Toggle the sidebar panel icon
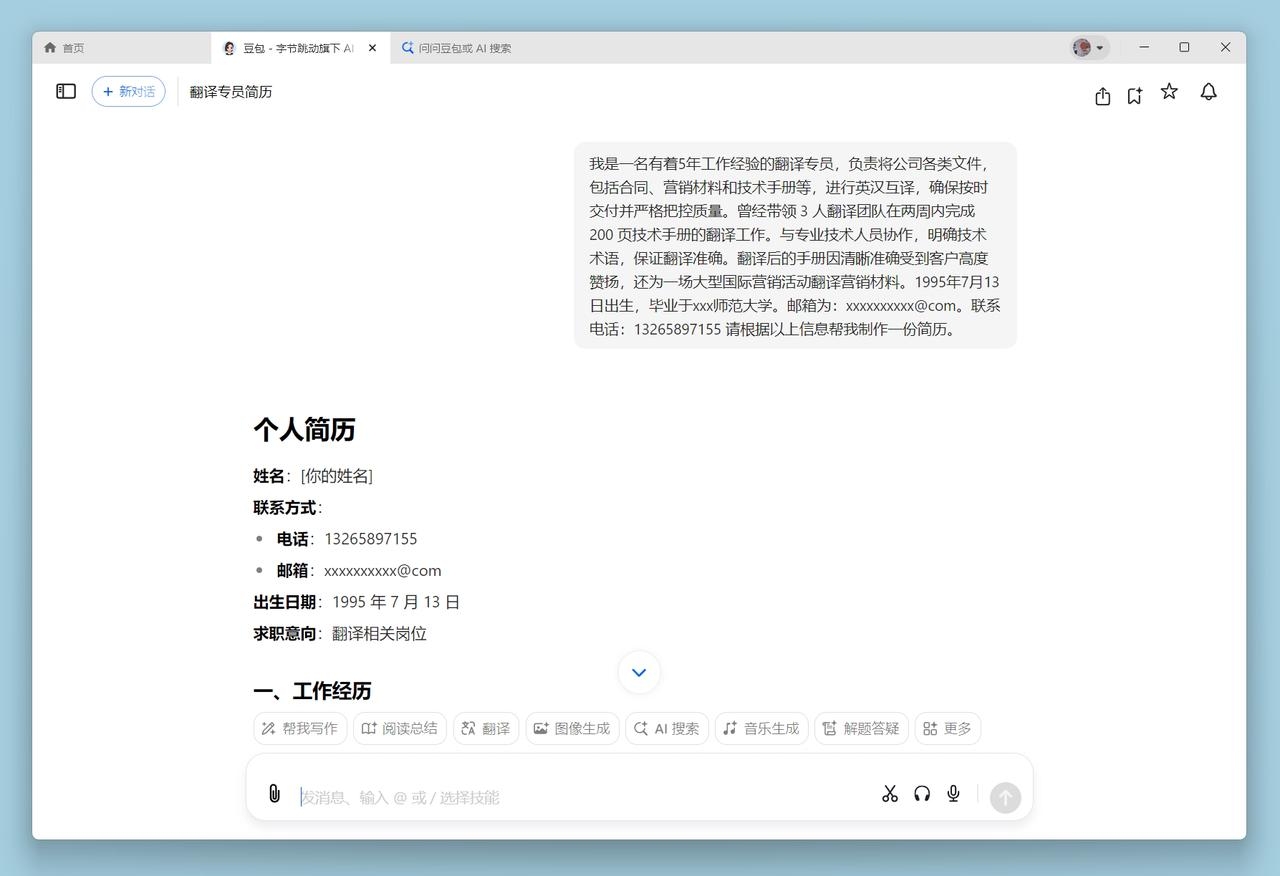The height and width of the screenshot is (876, 1280). coord(66,91)
